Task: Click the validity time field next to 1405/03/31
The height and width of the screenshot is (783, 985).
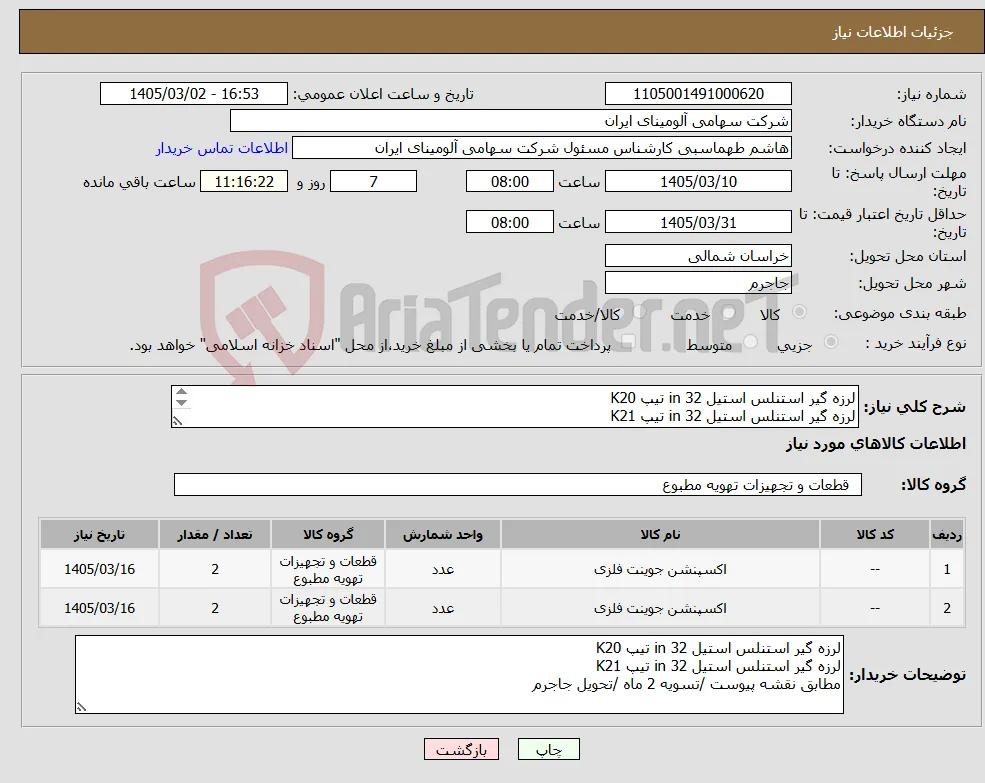Action: [509, 222]
